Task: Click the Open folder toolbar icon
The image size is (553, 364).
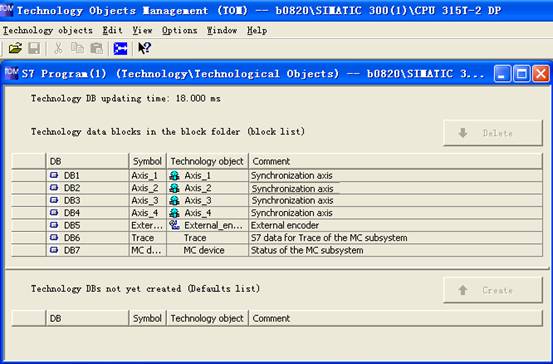Action: (x=15, y=48)
